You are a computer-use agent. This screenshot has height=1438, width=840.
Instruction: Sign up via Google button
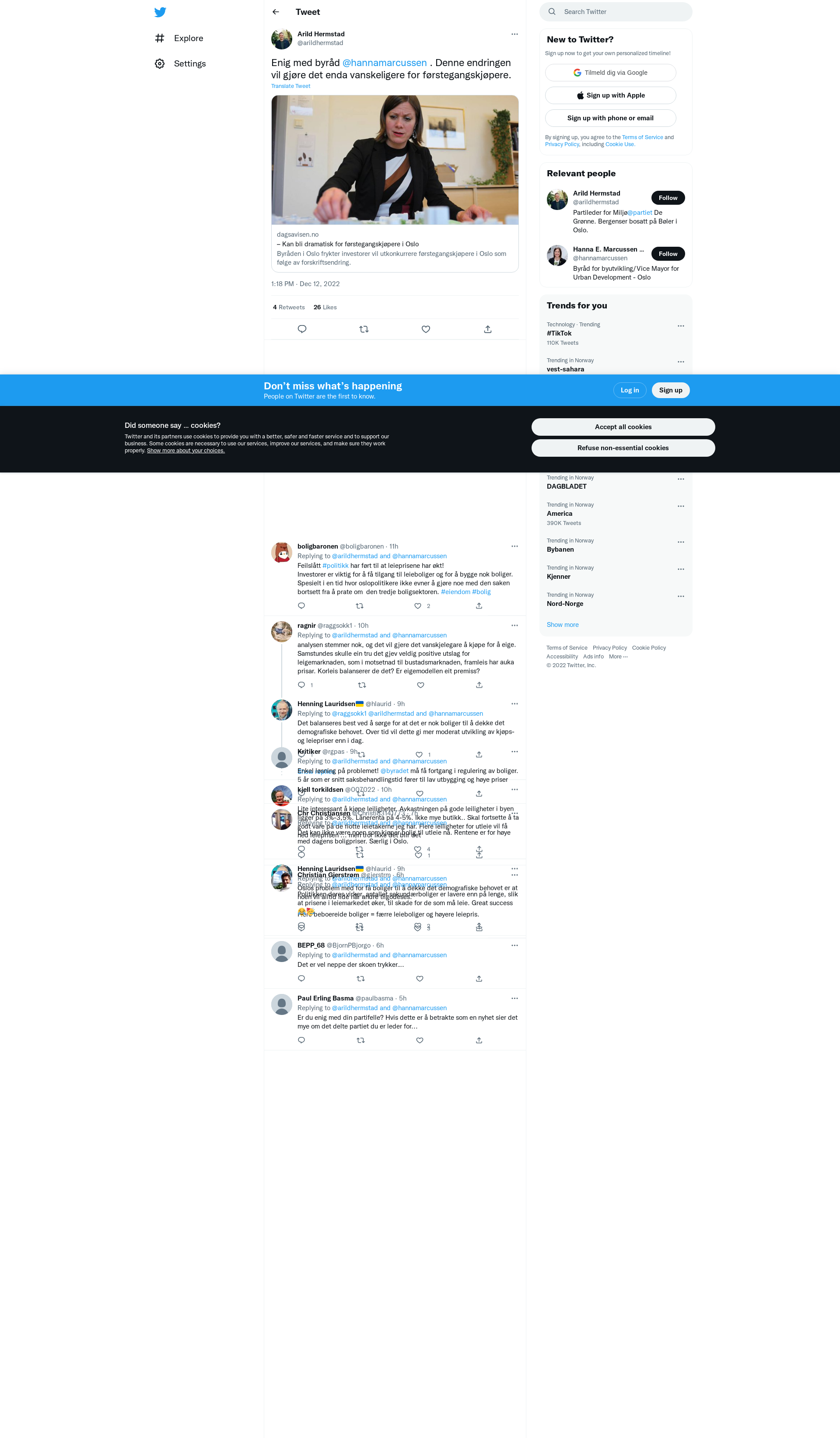coord(611,73)
